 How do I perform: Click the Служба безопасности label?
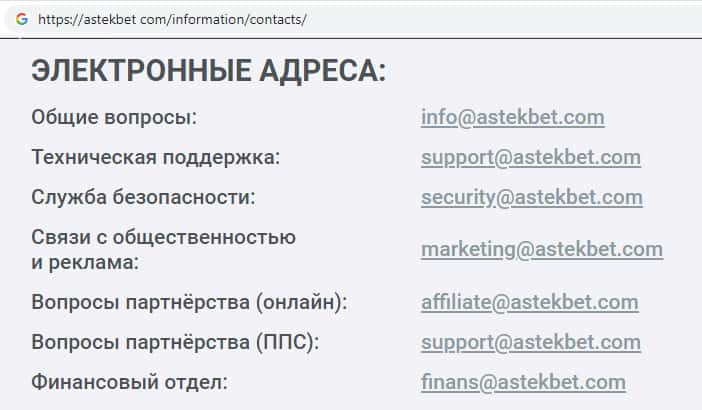[143, 197]
